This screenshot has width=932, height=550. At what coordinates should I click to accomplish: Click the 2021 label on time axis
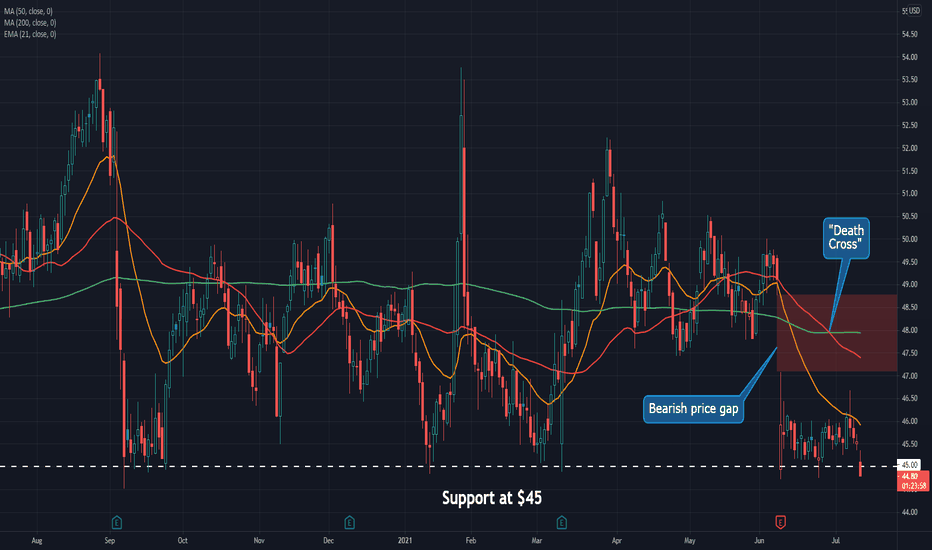(405, 540)
